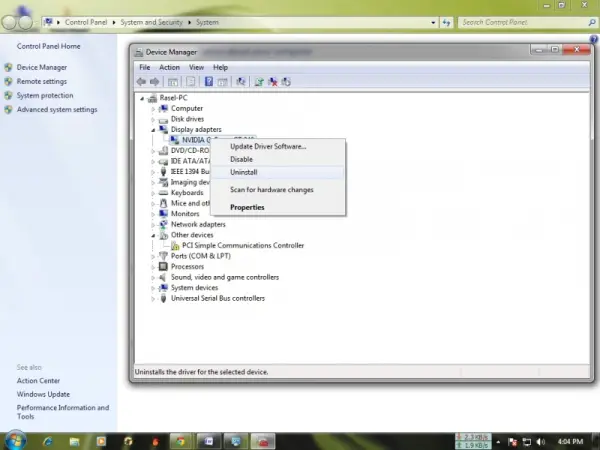Click the Disable device toolbar icon
The width and height of the screenshot is (600, 450).
click(x=286, y=82)
